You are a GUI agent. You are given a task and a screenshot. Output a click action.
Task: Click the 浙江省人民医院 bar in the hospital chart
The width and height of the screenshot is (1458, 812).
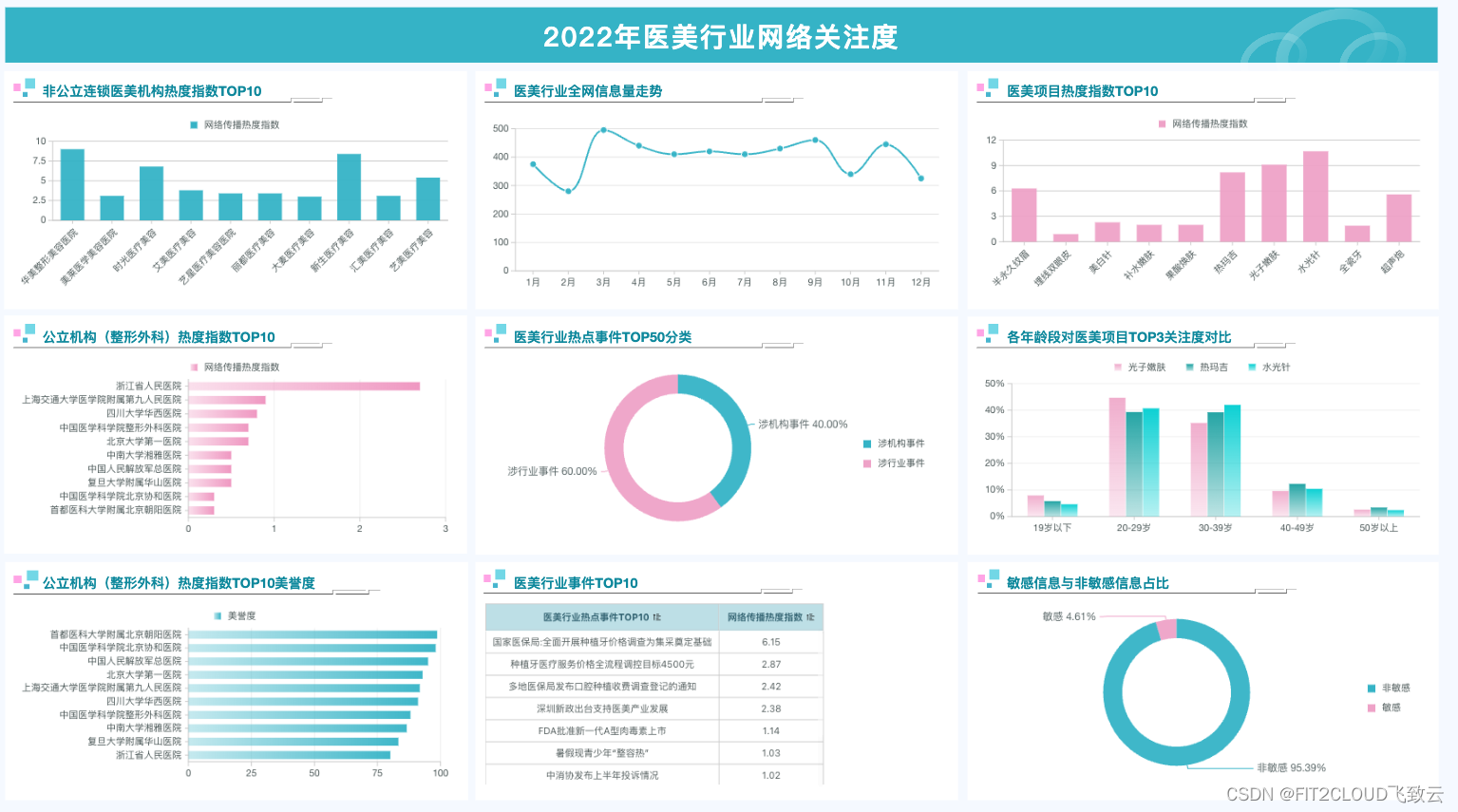click(304, 386)
